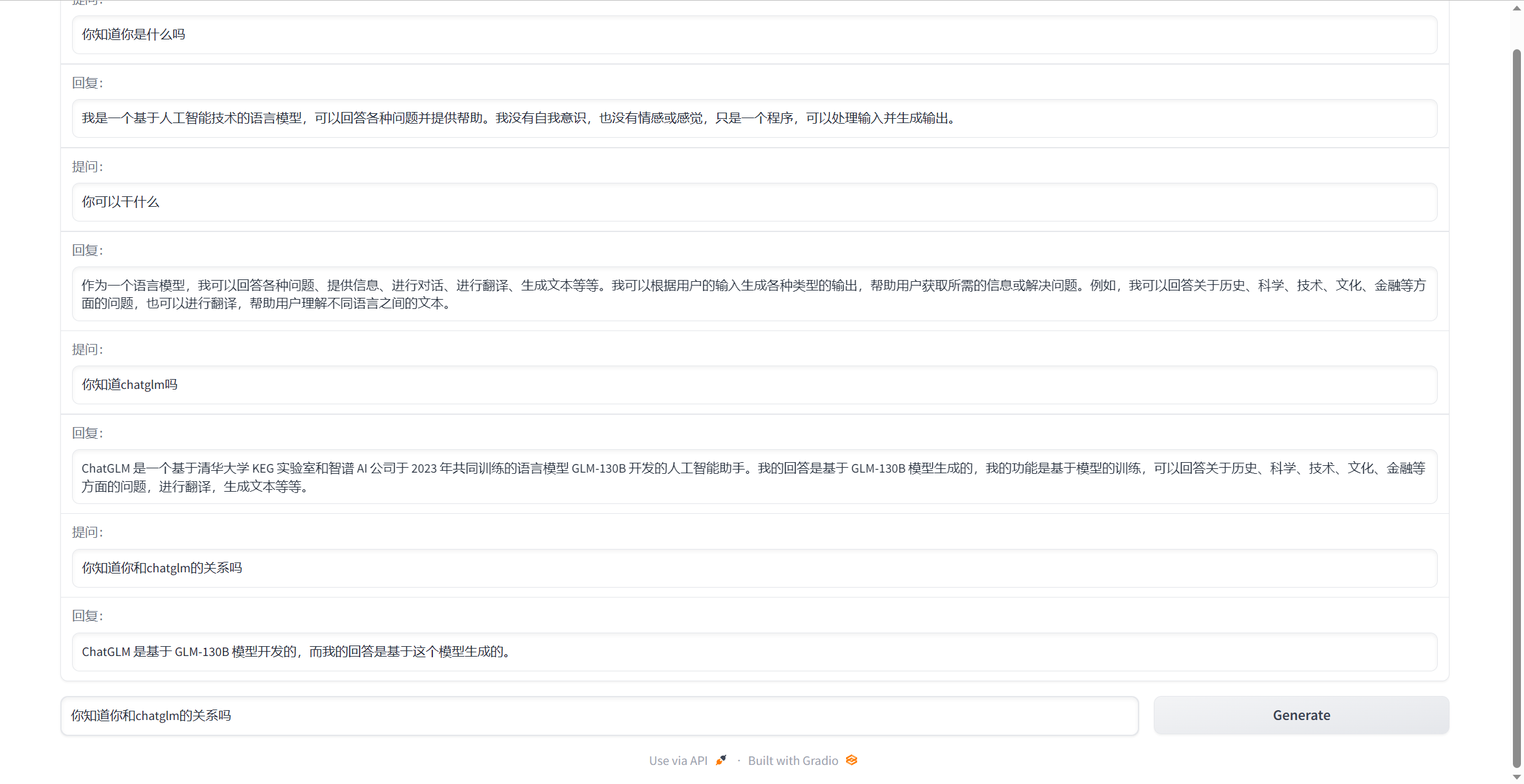
Task: Click the Gradio logo icon in footer
Action: 852,760
